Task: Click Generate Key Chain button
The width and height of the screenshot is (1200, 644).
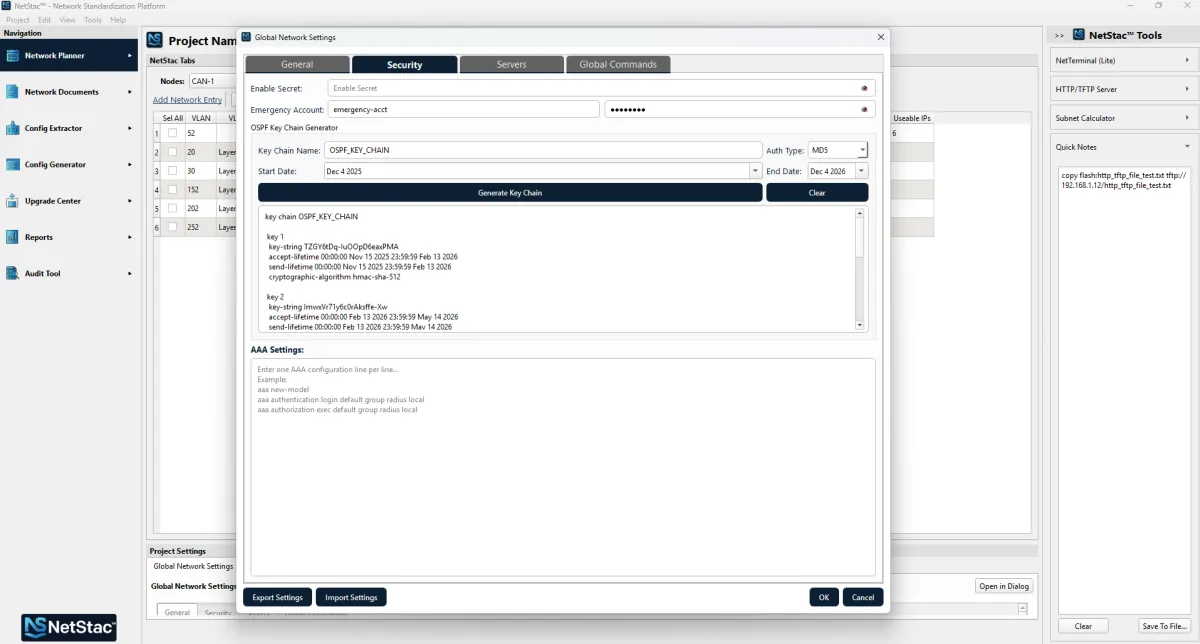Action: [x=510, y=192]
